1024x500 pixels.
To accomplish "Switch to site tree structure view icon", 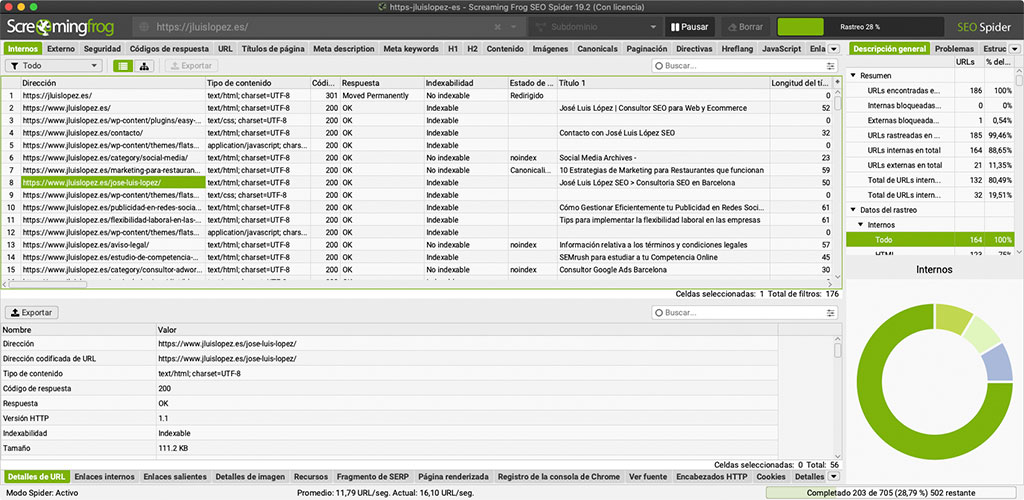I will tap(144, 65).
